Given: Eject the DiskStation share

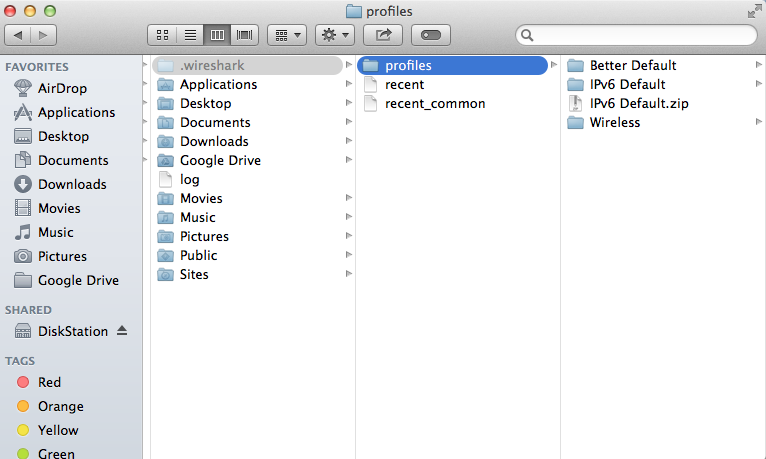Looking at the screenshot, I should [x=122, y=331].
